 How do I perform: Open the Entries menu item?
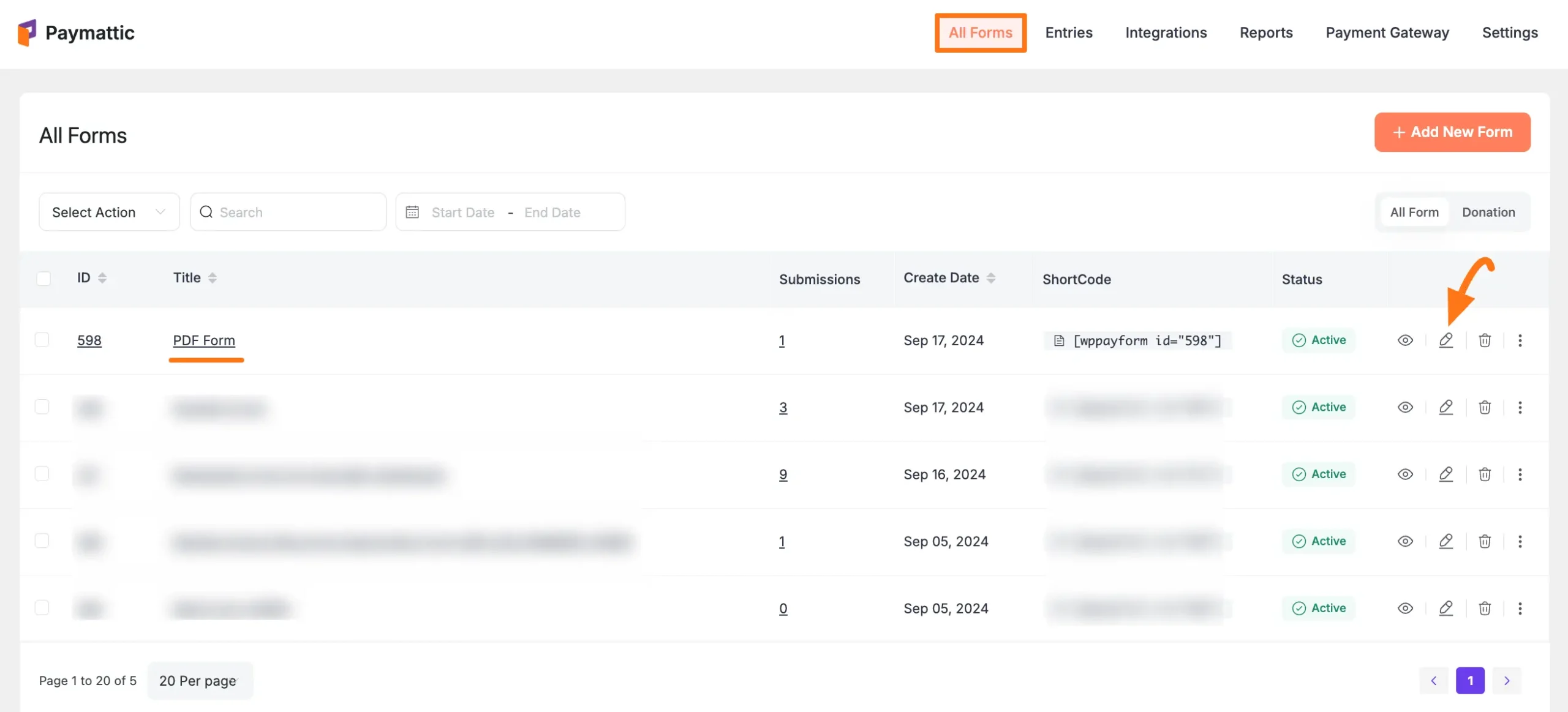point(1068,32)
